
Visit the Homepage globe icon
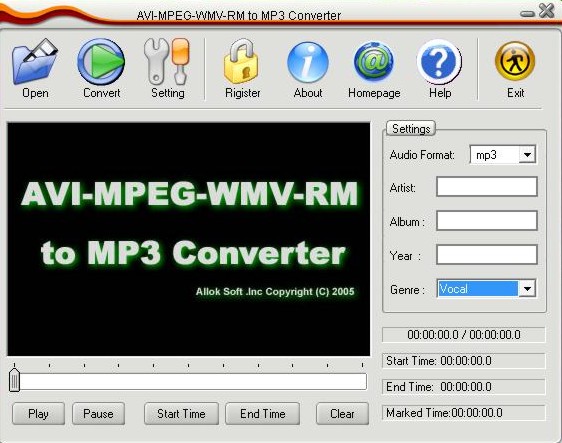(x=374, y=62)
